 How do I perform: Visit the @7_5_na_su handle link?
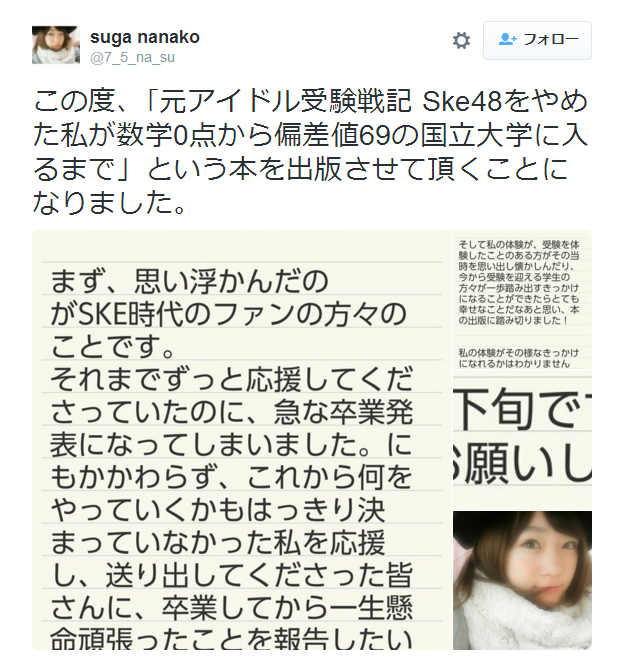point(132,57)
